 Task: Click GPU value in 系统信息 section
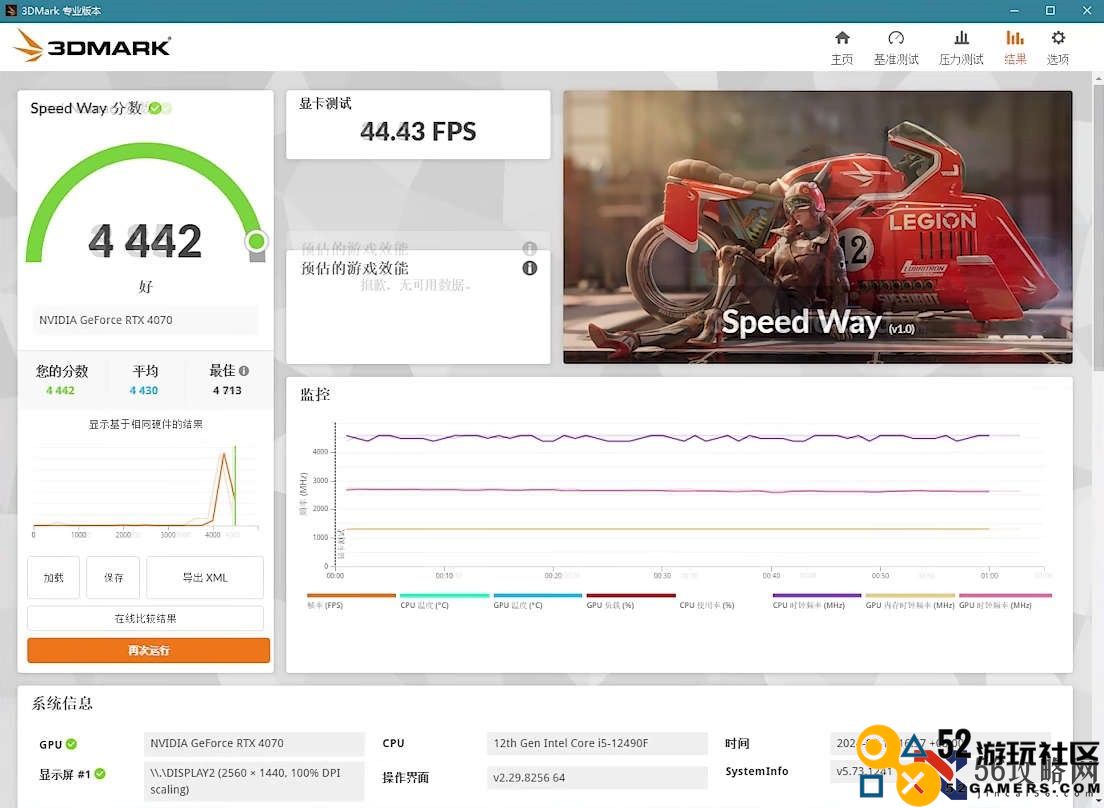tap(254, 743)
